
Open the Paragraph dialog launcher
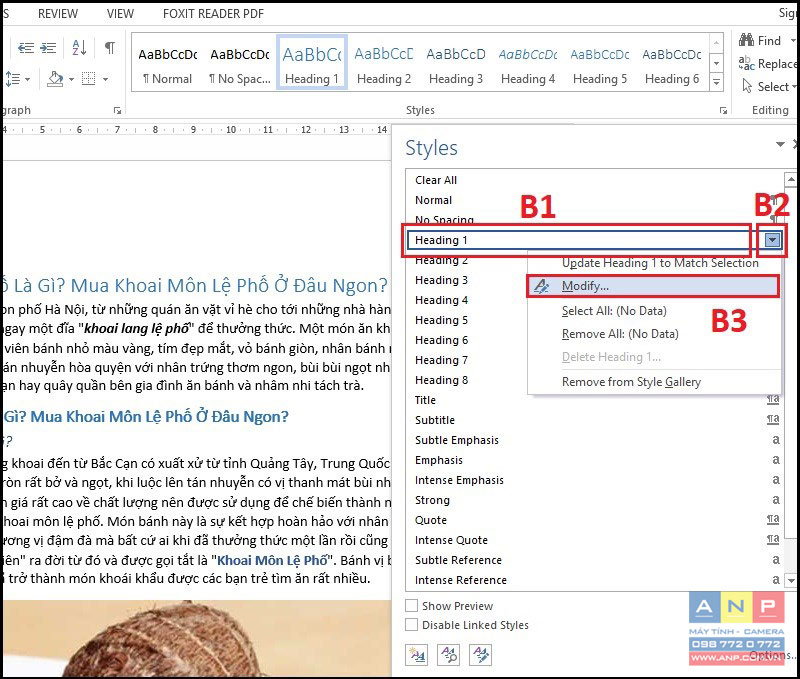pos(118,110)
